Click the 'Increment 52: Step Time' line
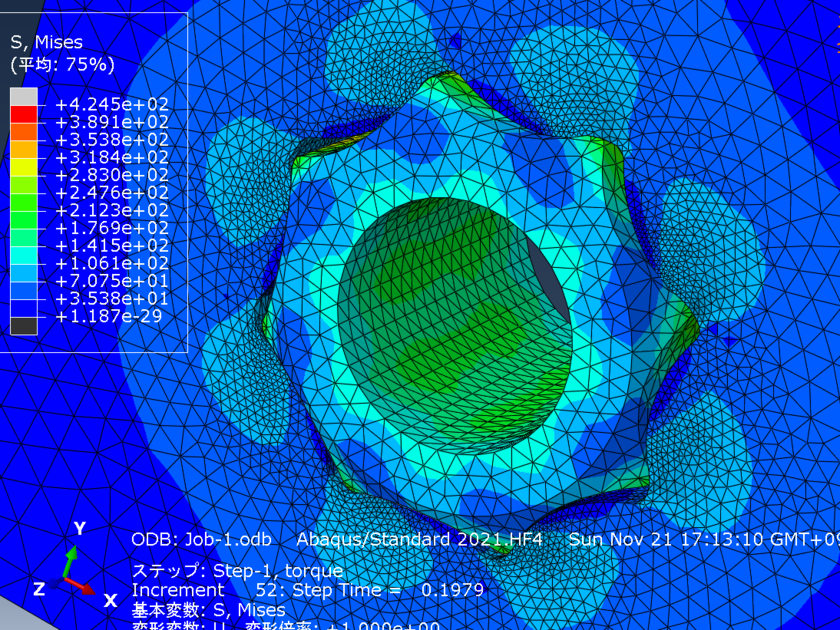 [x=308, y=590]
